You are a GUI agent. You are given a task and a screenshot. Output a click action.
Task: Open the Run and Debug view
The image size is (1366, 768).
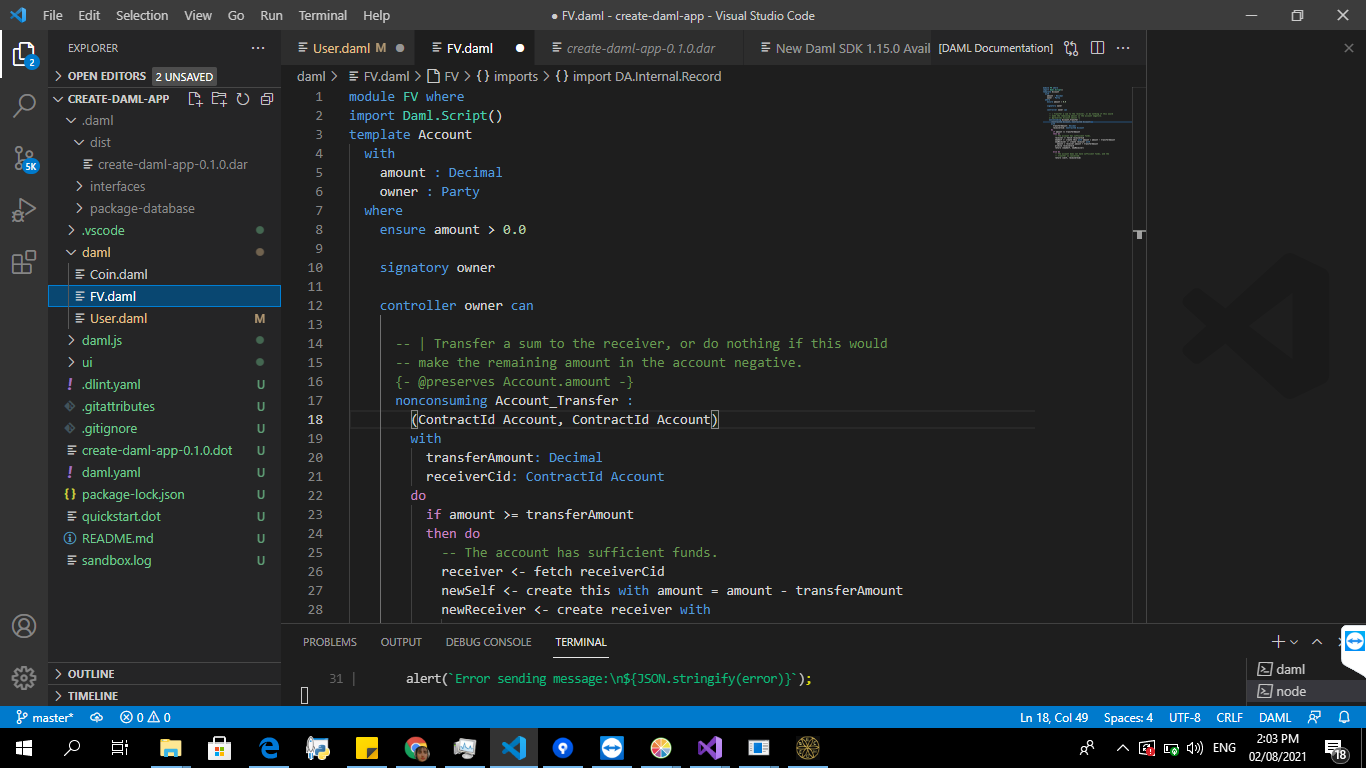coord(24,211)
